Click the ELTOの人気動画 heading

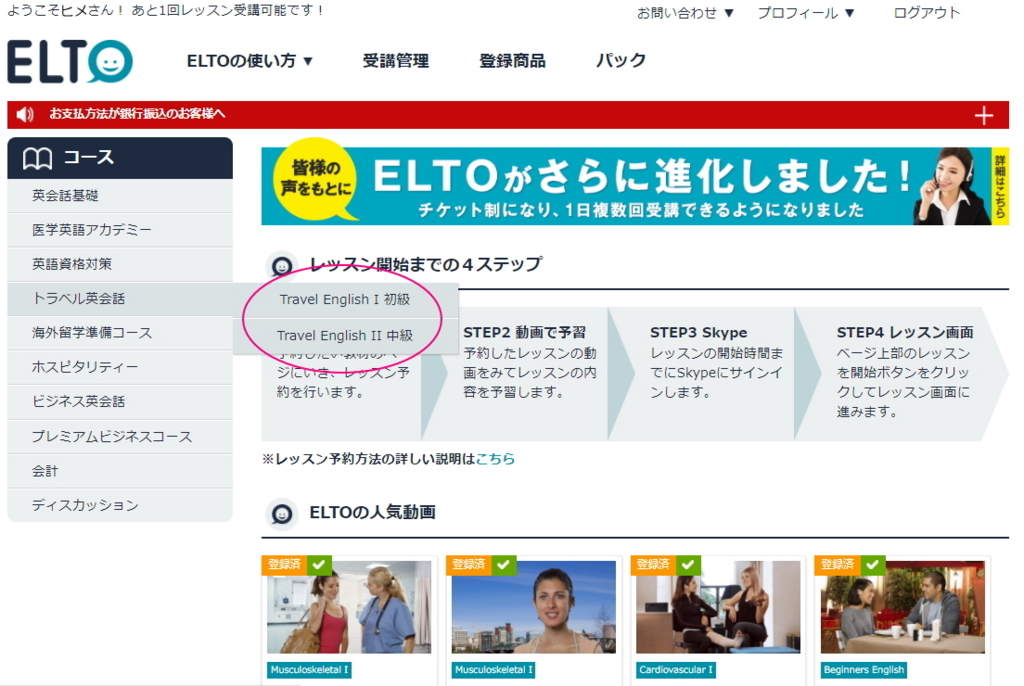pyautogui.click(x=372, y=513)
